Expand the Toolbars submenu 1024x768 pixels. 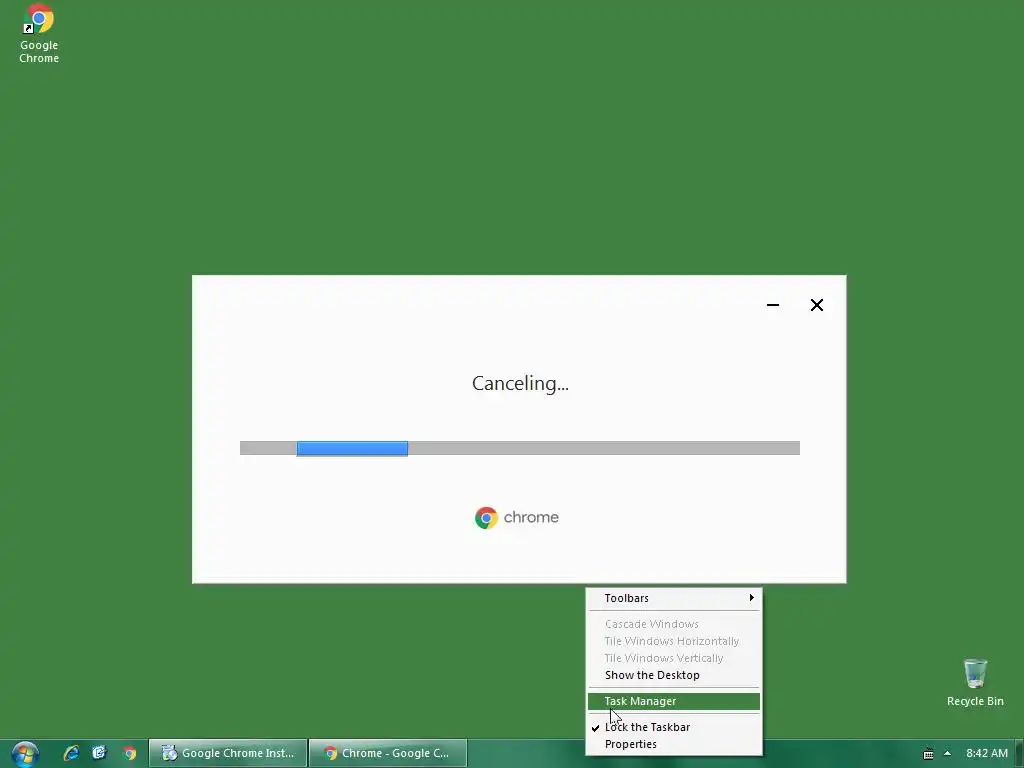point(674,598)
